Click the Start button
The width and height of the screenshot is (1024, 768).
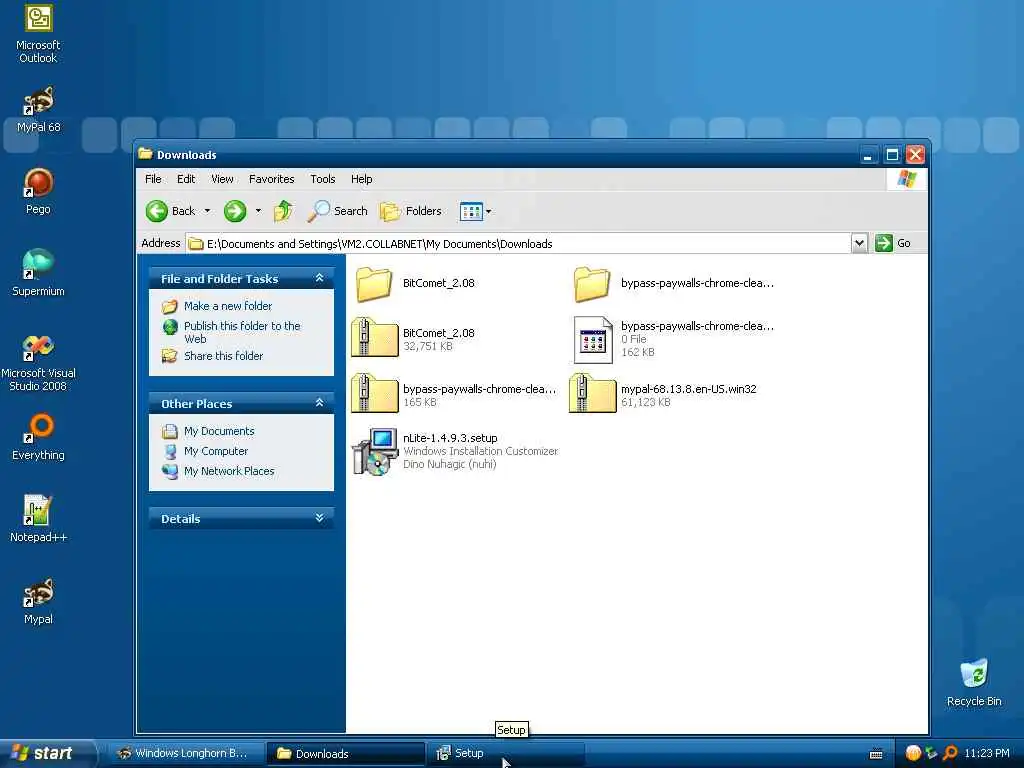(48, 753)
